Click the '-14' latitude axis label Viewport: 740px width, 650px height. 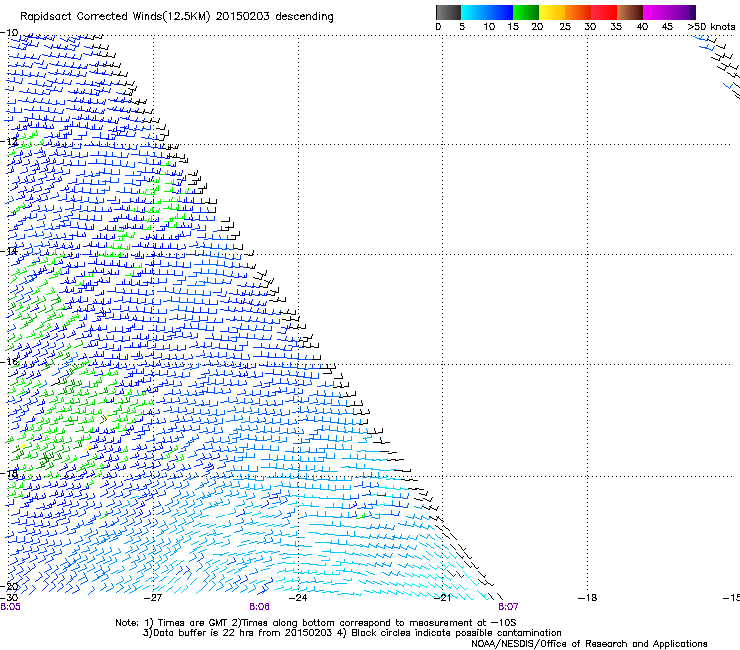tap(9, 251)
